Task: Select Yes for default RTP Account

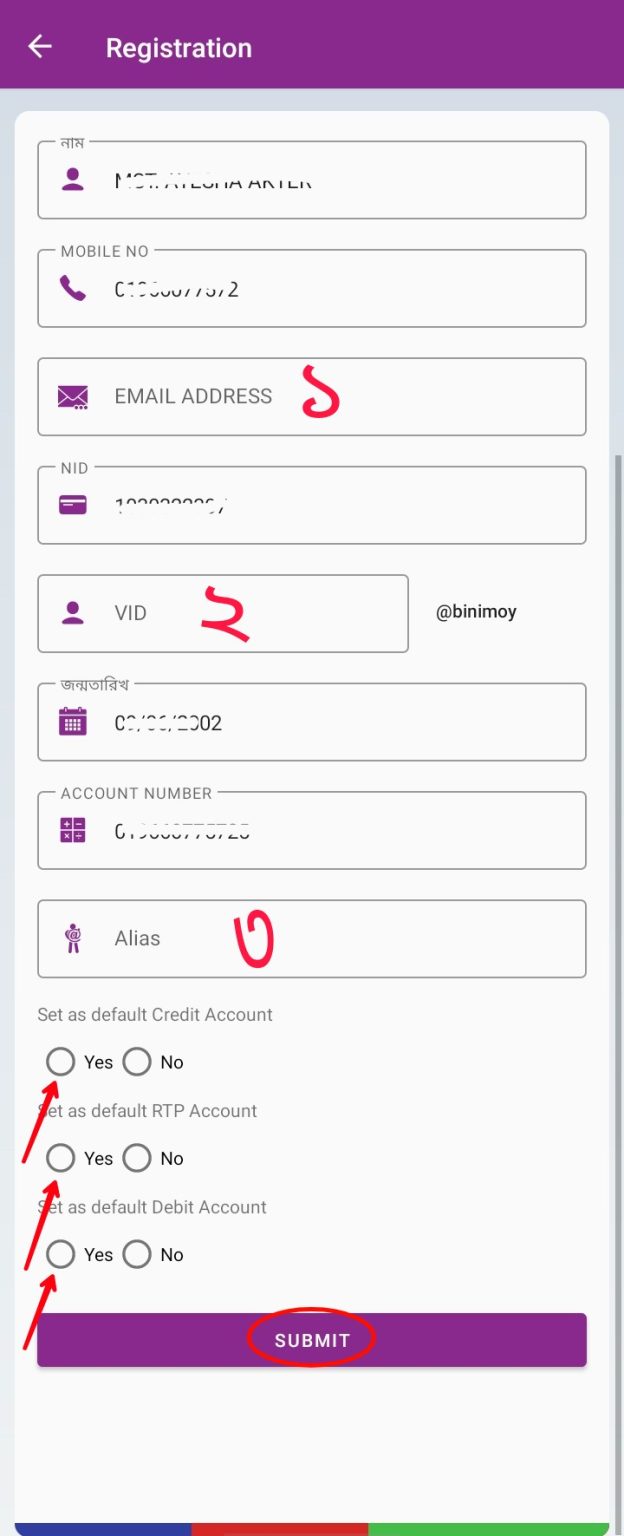Action: 61,1158
